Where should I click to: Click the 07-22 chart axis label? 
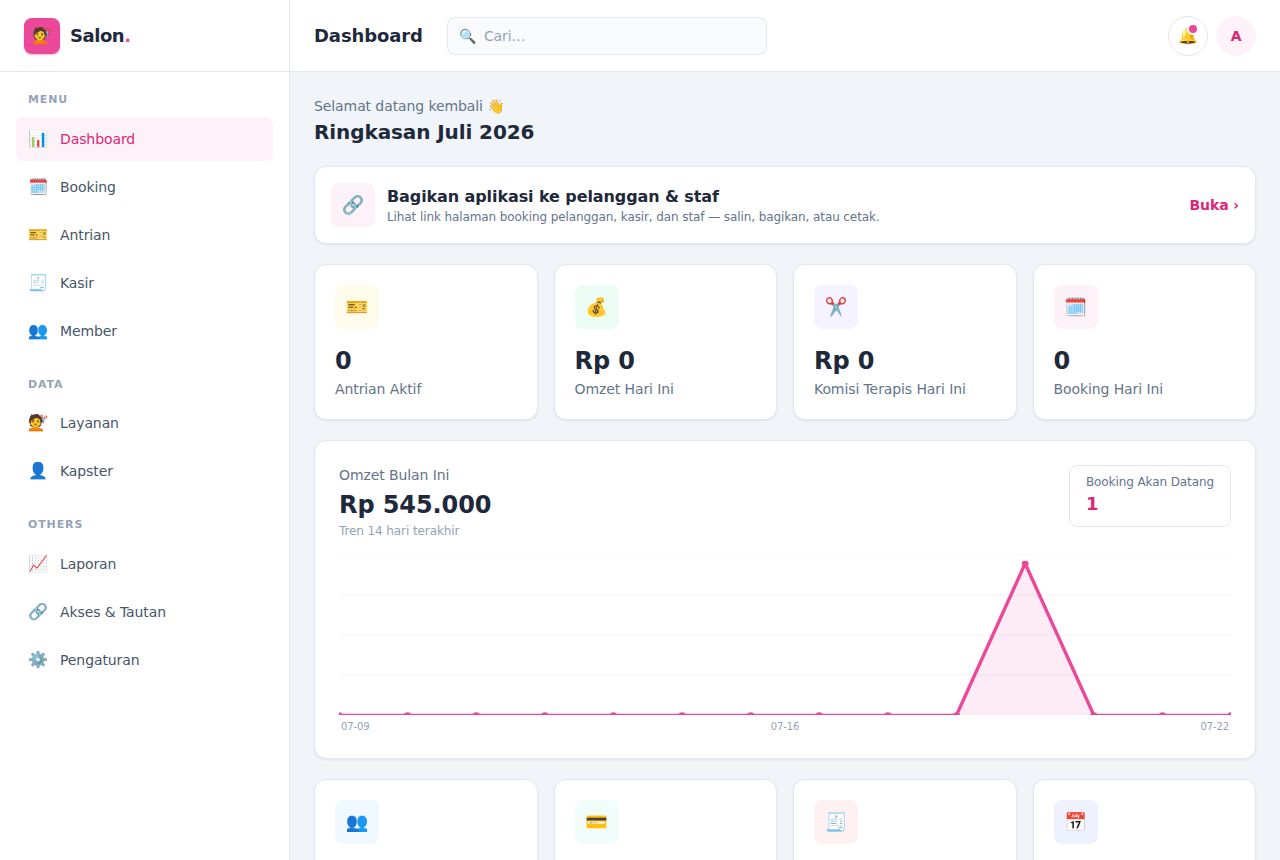click(1215, 726)
